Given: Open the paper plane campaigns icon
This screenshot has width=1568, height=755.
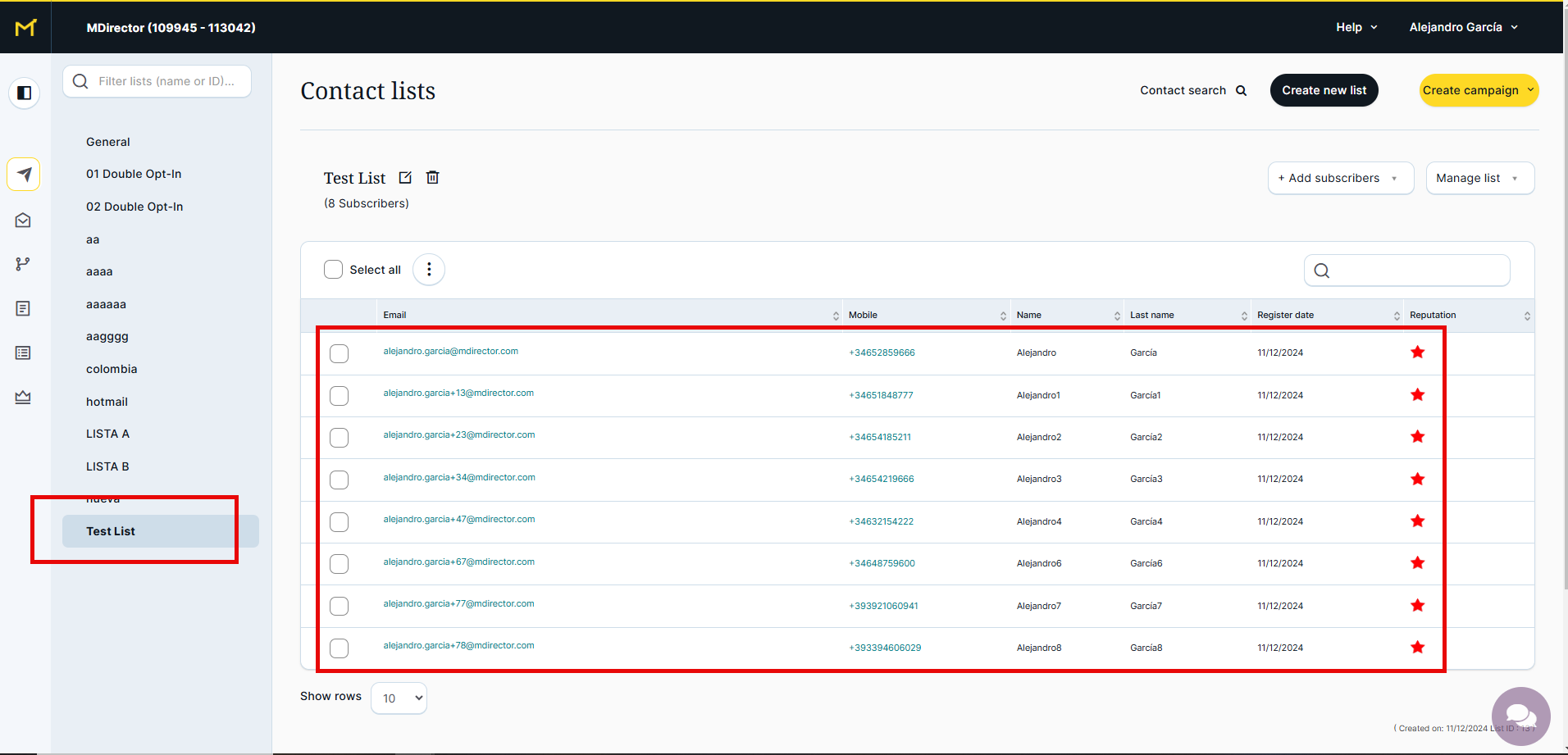Looking at the screenshot, I should [x=24, y=175].
